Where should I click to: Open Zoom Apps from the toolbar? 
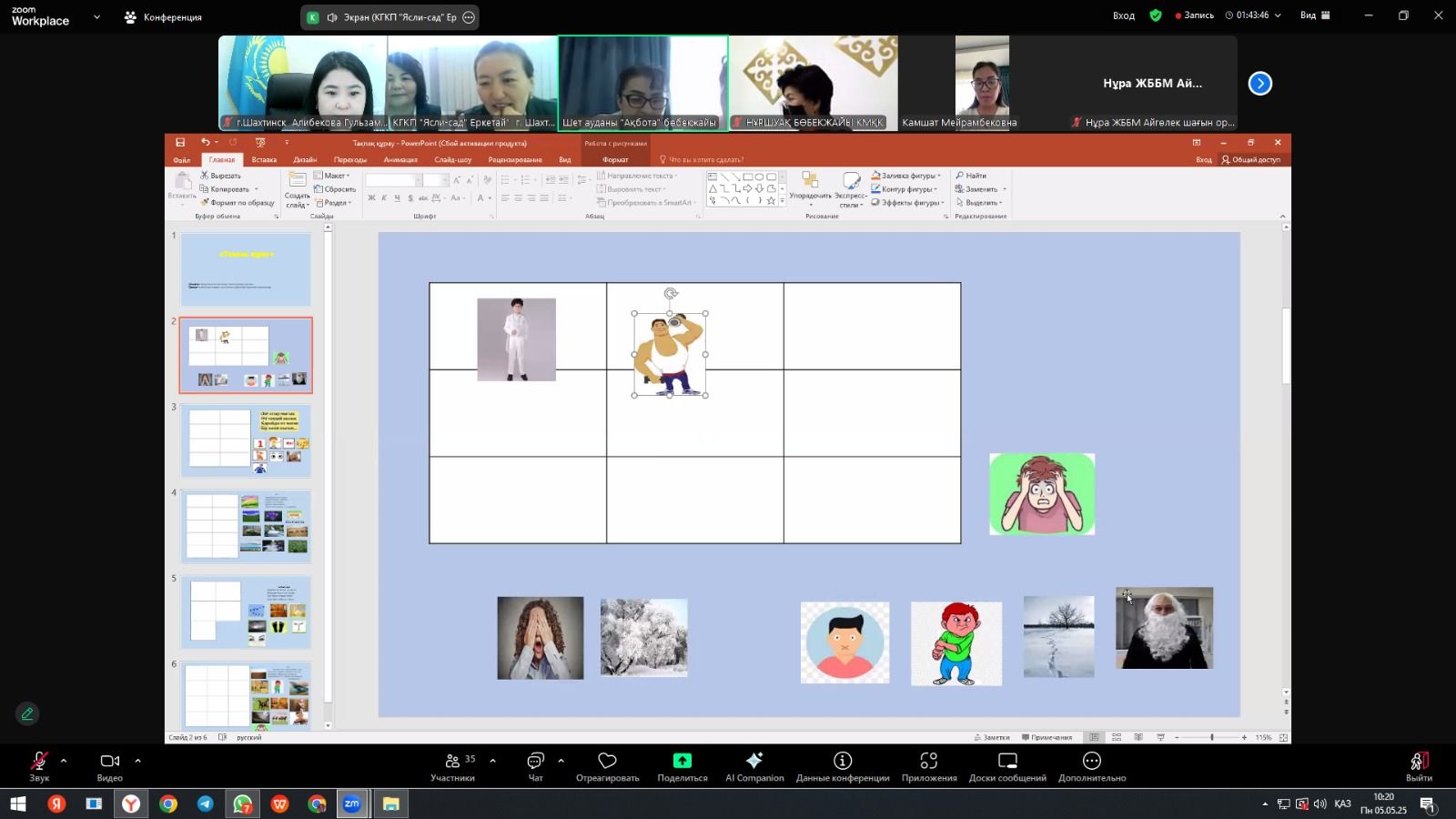[x=928, y=765]
